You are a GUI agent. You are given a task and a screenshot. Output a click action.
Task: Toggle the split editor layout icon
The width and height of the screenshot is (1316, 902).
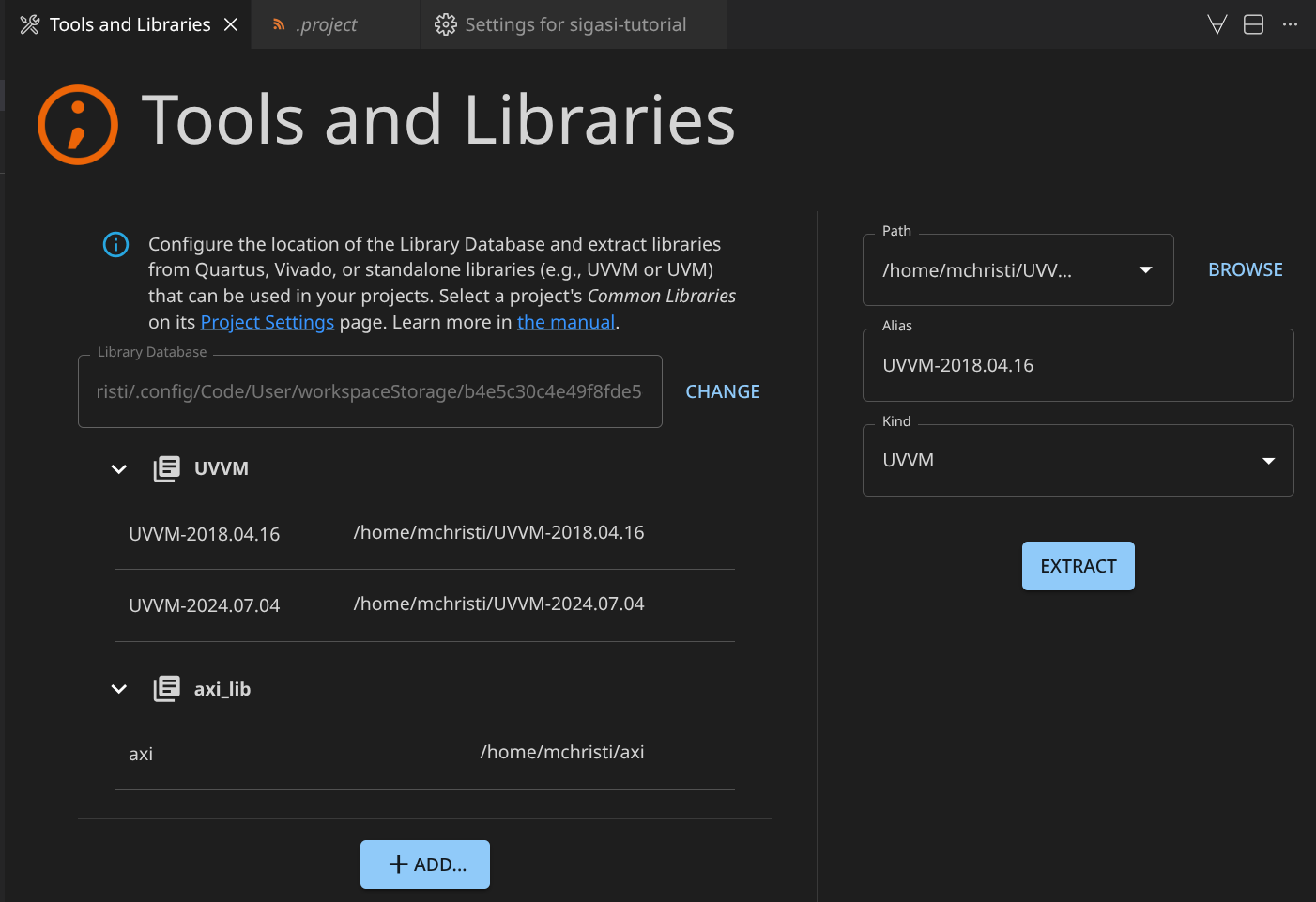coord(1253,24)
